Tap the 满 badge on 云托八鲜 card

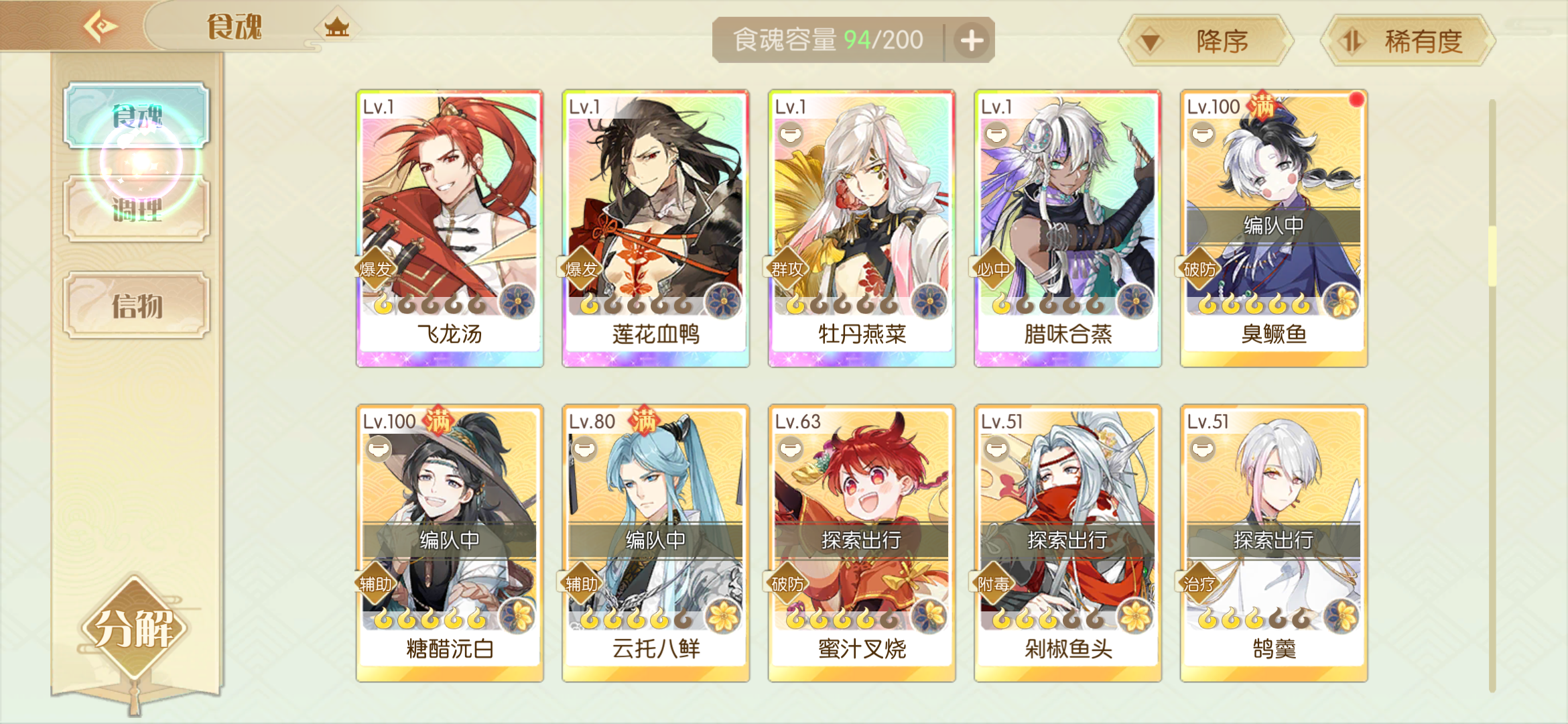(643, 420)
